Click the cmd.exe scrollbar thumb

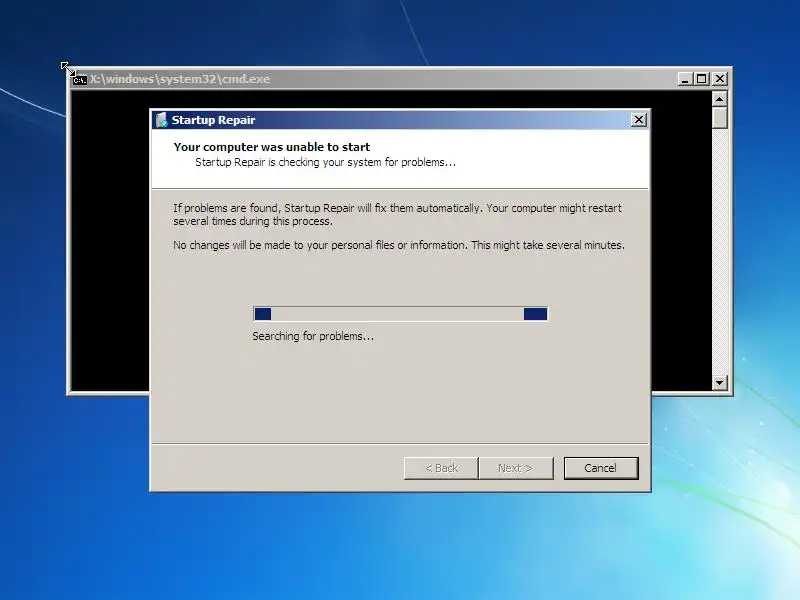pos(719,117)
